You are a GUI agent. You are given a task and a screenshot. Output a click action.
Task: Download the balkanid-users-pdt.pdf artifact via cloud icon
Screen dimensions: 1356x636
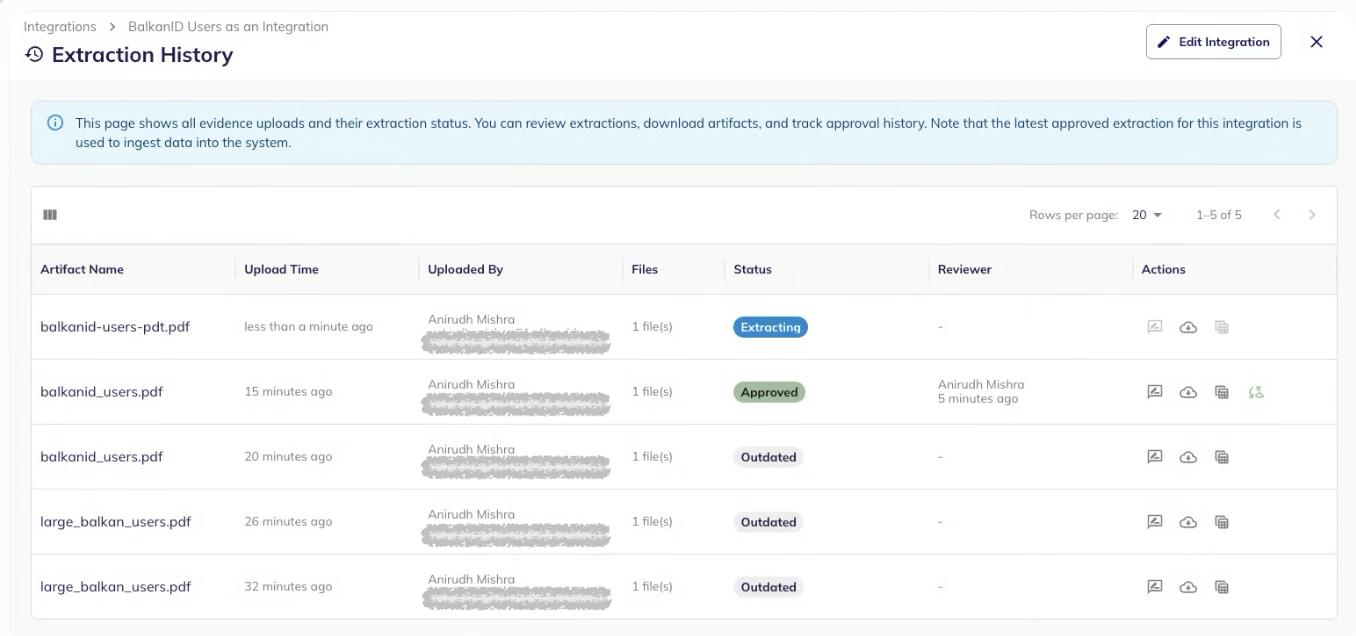(x=1188, y=327)
